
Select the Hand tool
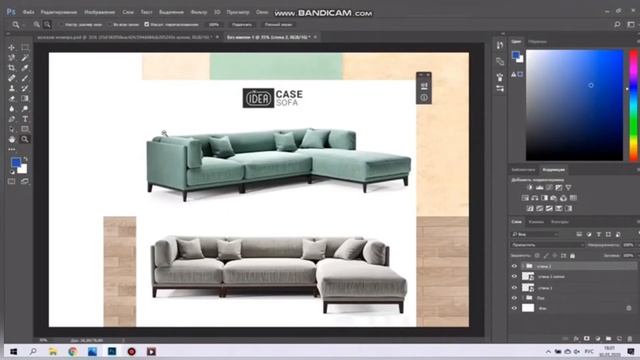coord(11,139)
